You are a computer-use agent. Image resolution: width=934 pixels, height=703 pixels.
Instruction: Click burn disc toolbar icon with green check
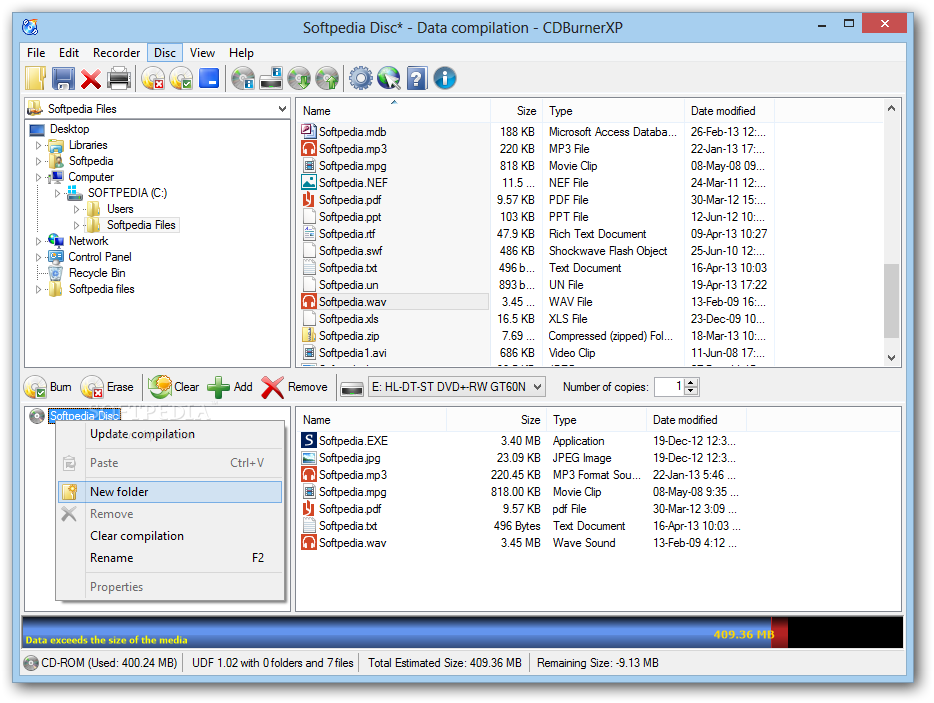pyautogui.click(x=180, y=78)
